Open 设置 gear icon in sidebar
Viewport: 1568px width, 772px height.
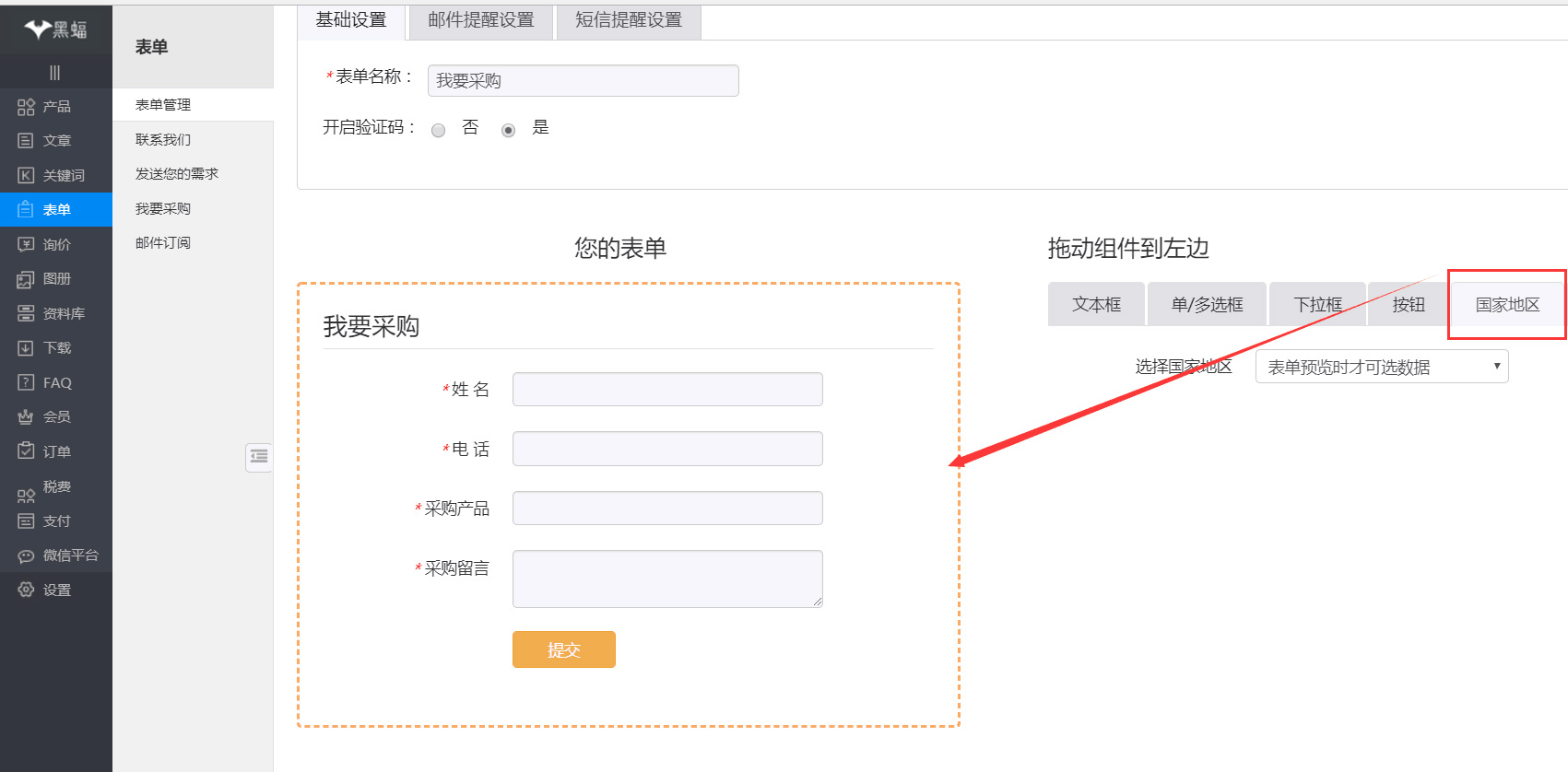tap(26, 590)
